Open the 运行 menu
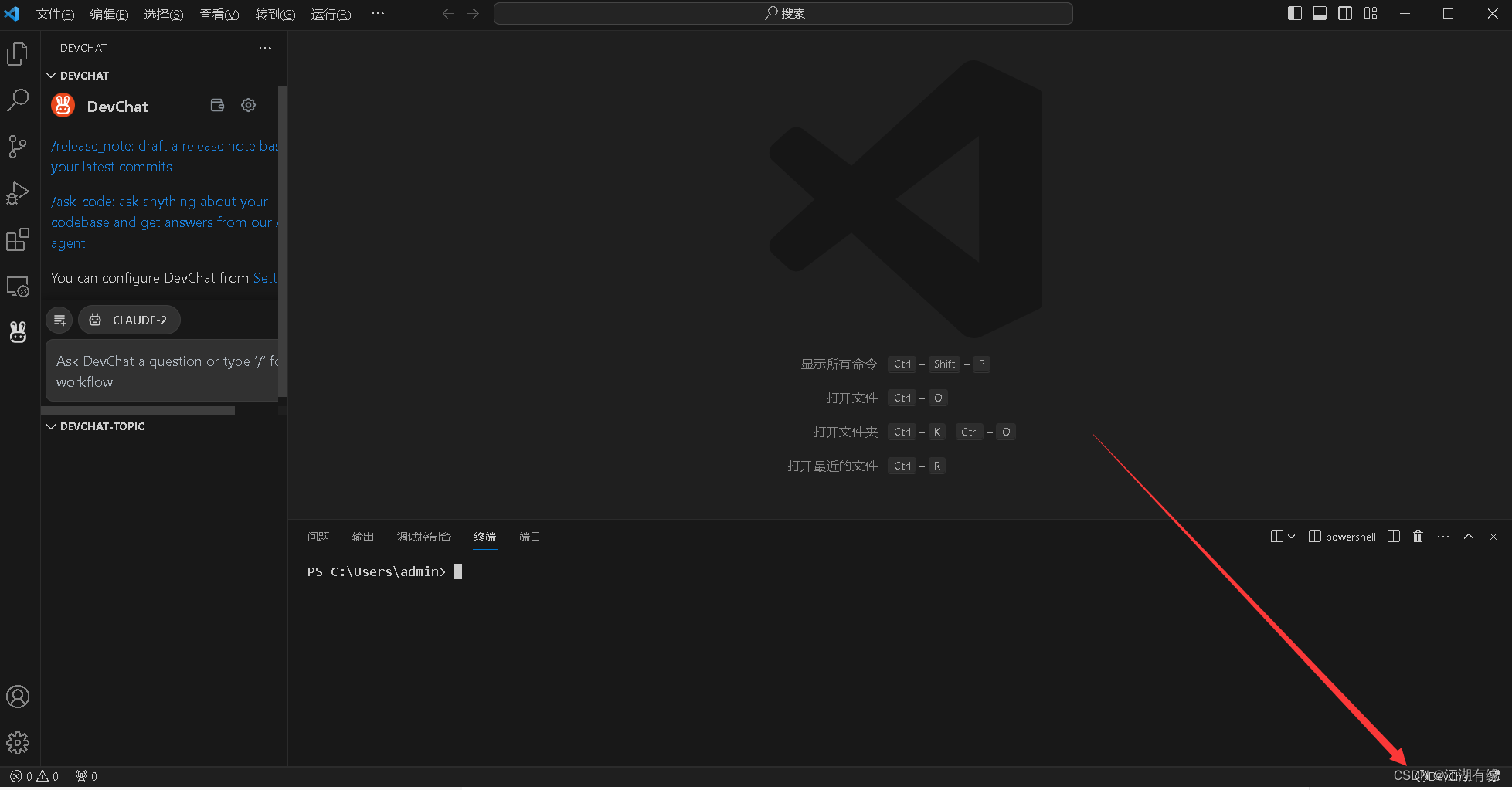The width and height of the screenshot is (1512, 790). pos(331,14)
